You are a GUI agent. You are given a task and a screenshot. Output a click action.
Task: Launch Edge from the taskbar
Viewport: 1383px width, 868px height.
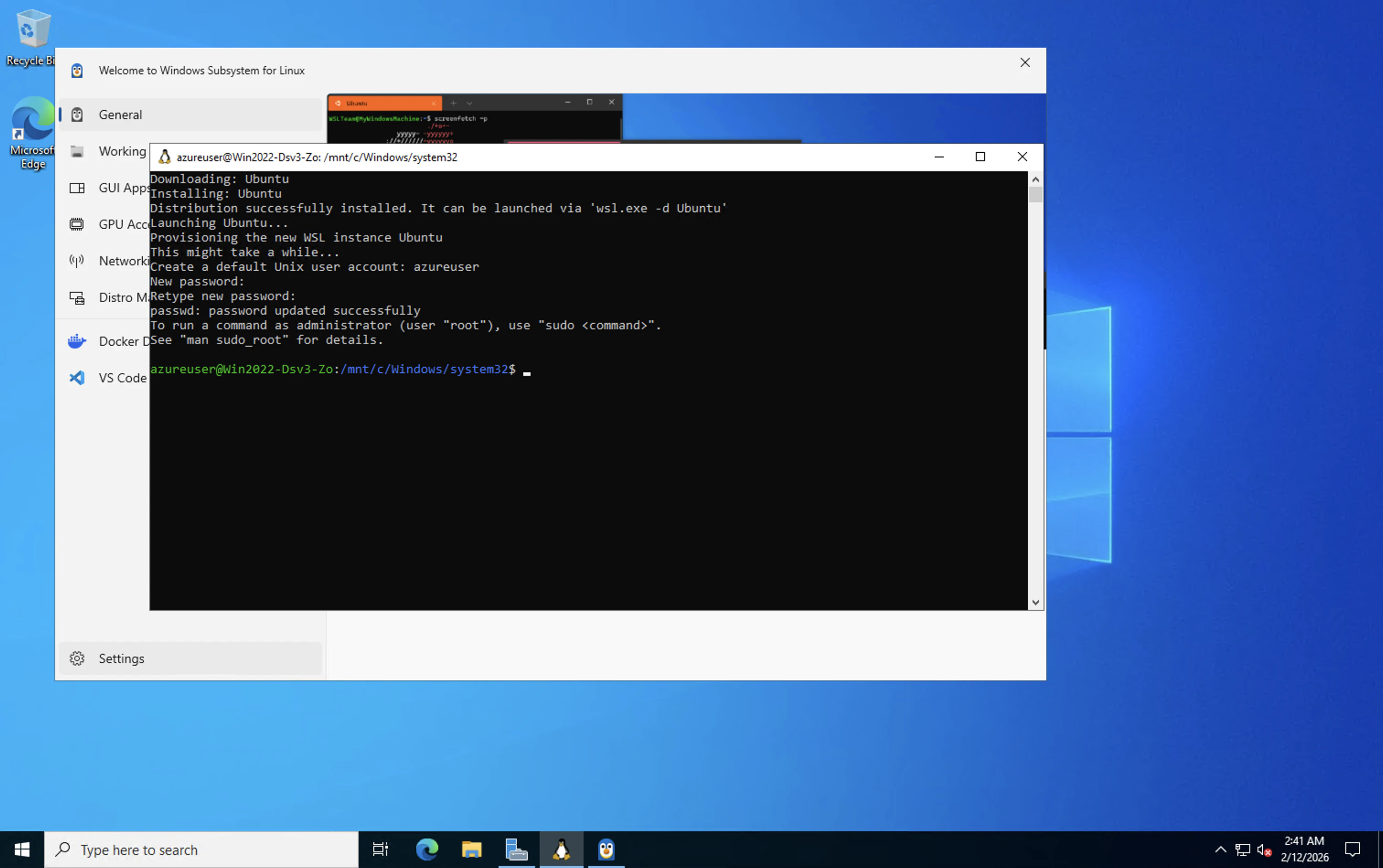[427, 850]
